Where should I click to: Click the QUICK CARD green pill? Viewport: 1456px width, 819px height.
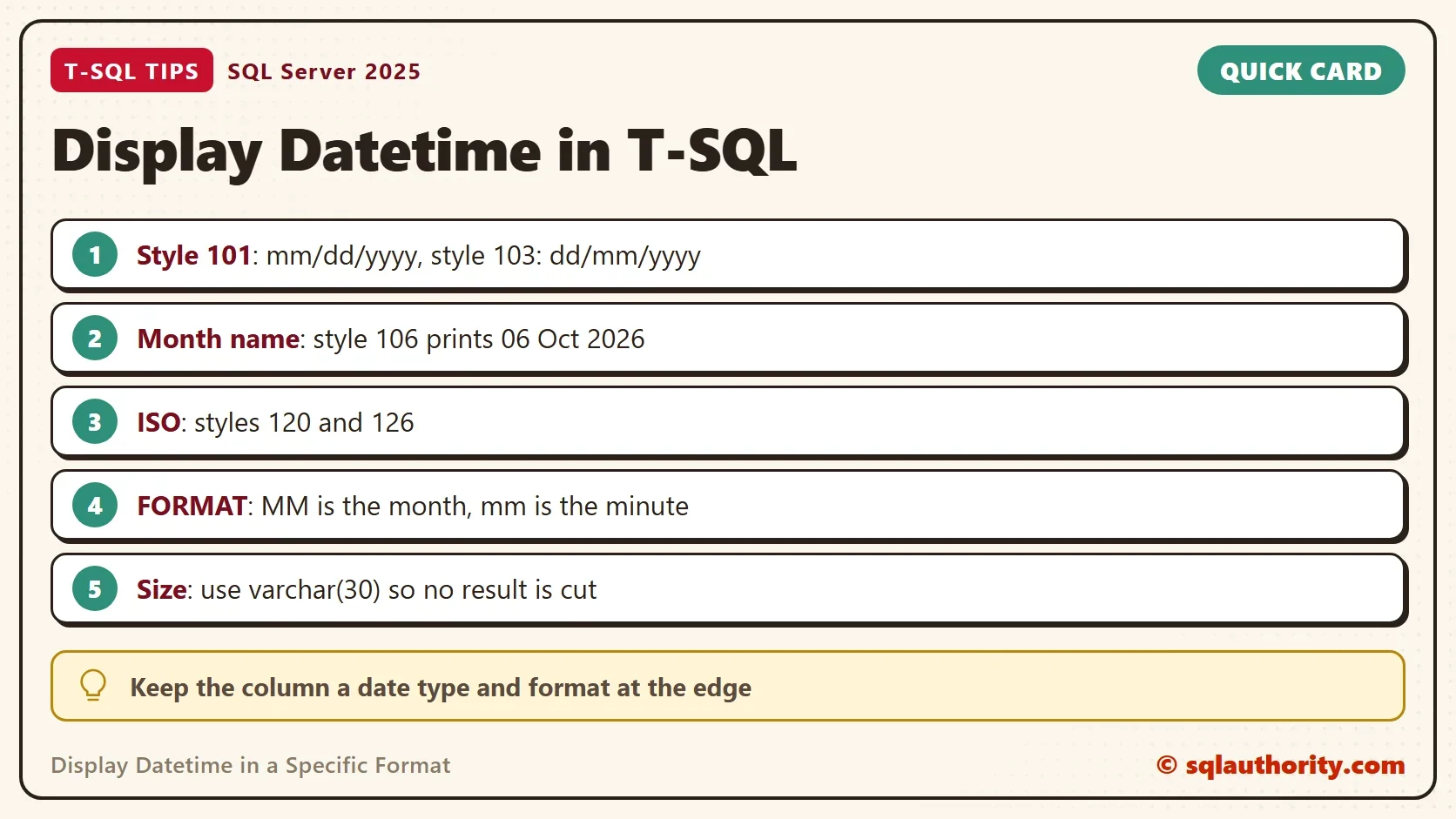click(x=1301, y=70)
